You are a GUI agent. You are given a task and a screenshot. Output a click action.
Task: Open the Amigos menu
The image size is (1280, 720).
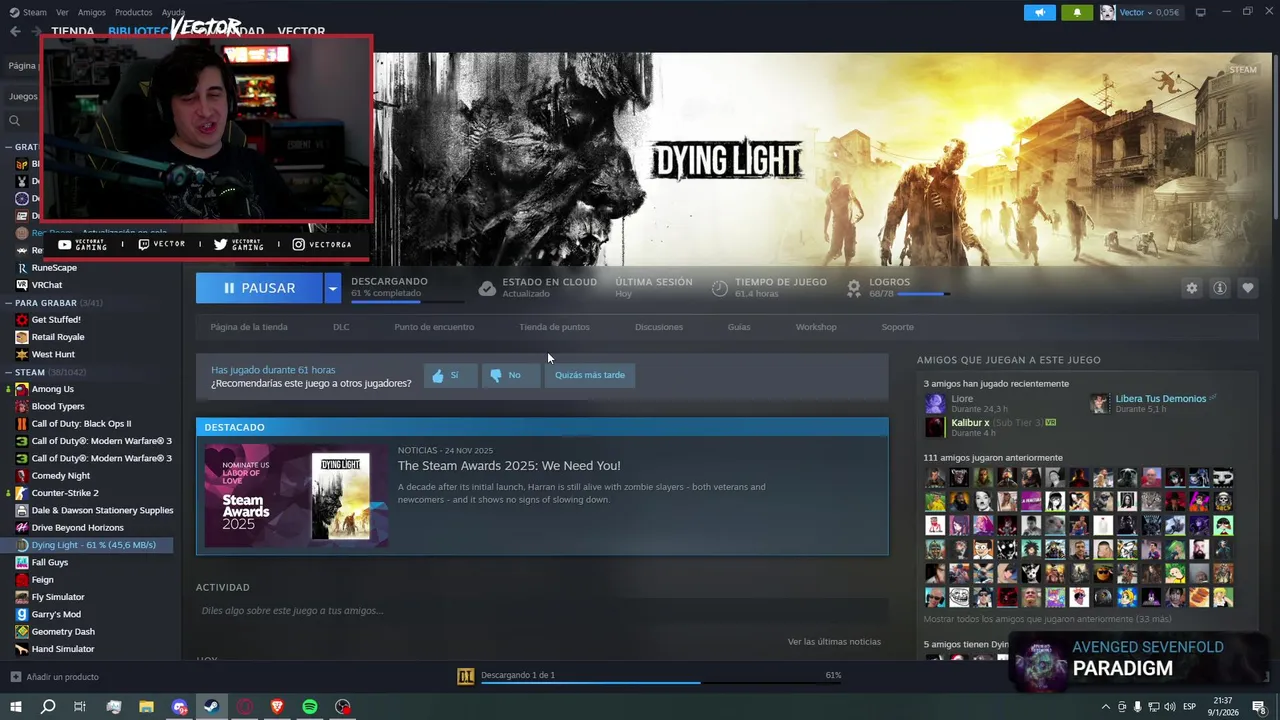(x=92, y=12)
